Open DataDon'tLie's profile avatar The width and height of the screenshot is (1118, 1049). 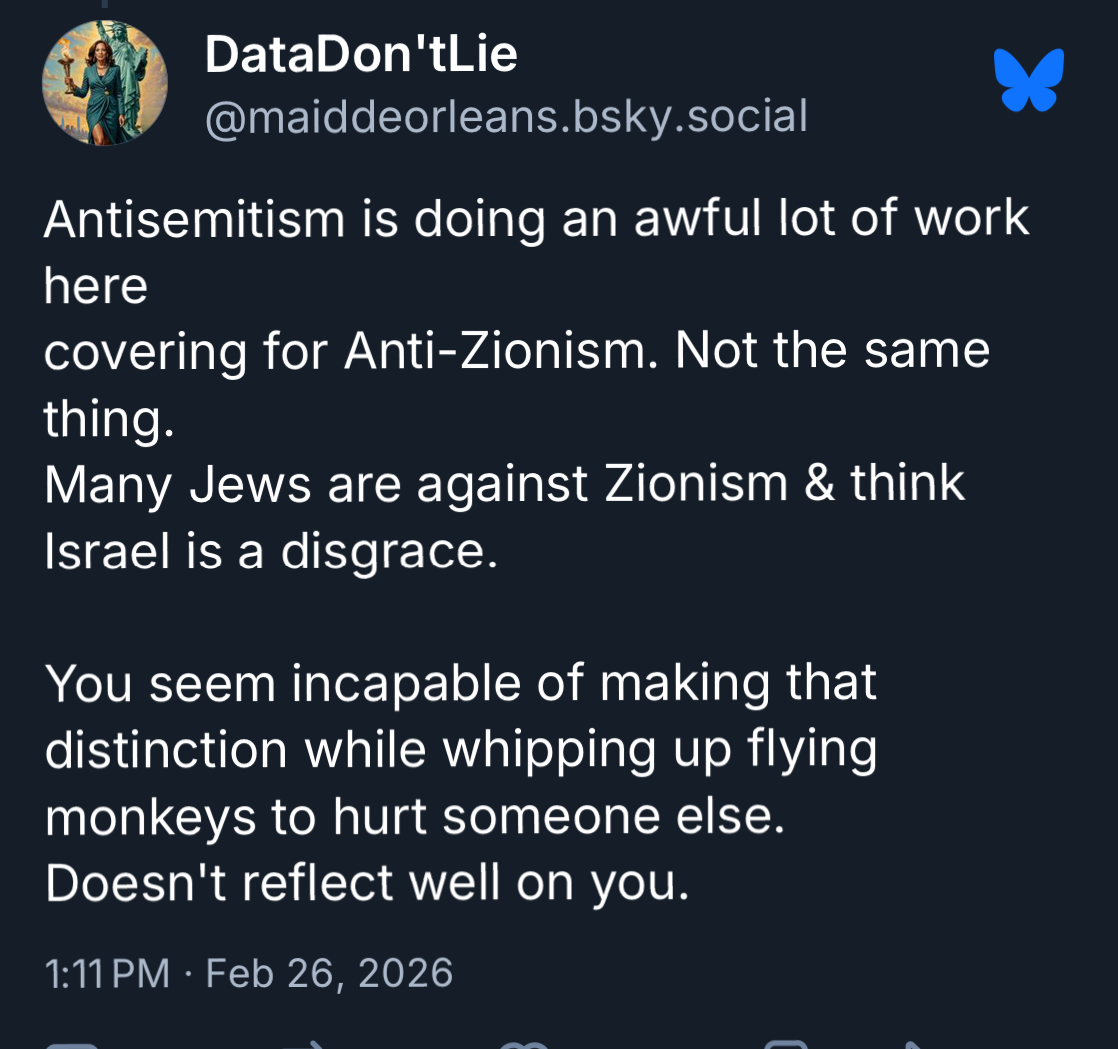(104, 84)
